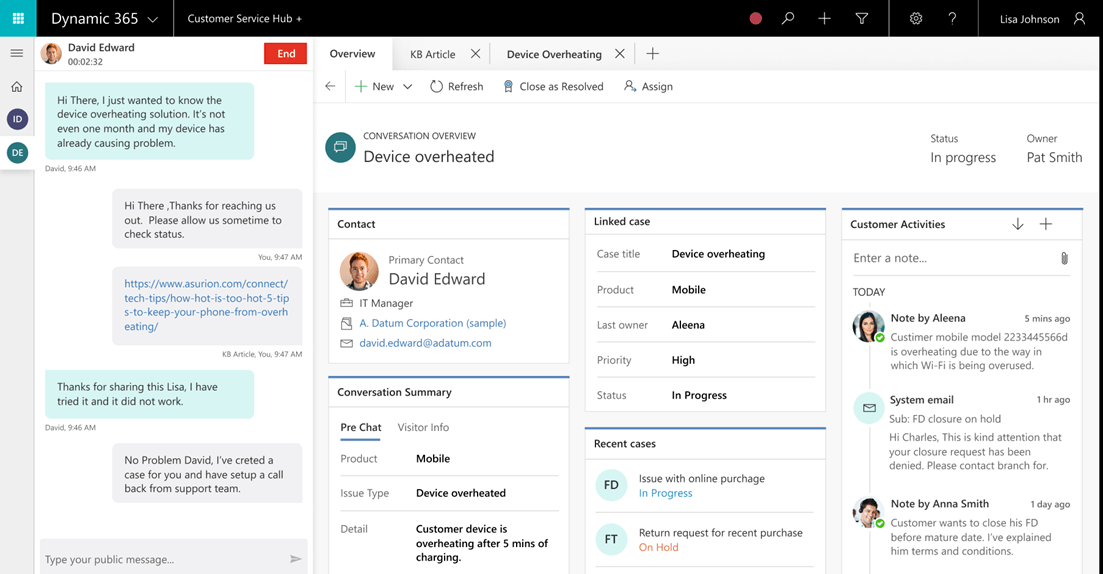The height and width of the screenshot is (574, 1103).
Task: Assign the conversation to another user
Action: point(648,87)
